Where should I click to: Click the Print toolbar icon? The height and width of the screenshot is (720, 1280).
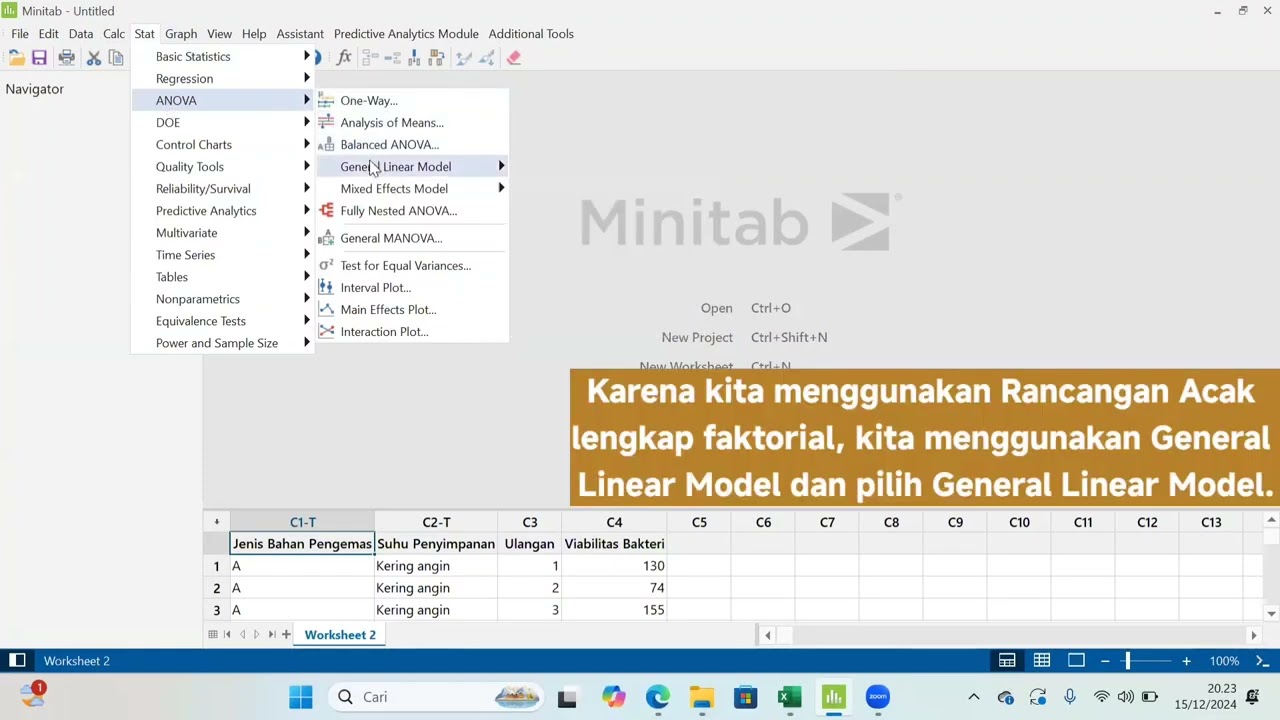pos(66,58)
